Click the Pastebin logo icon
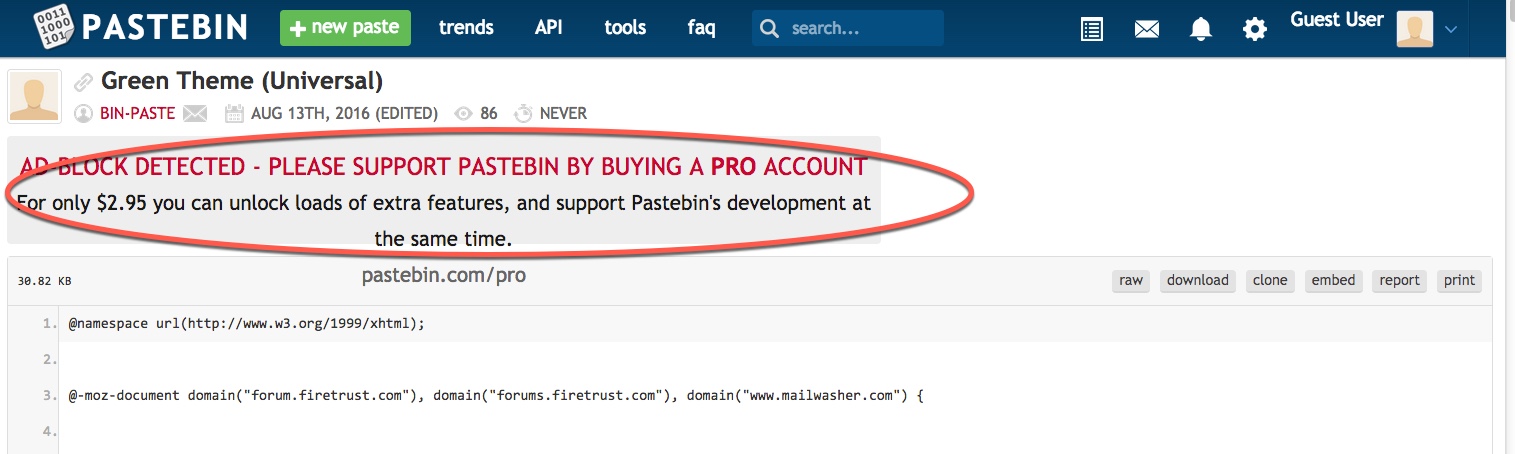Viewport: 1515px width, 454px height. (52, 27)
